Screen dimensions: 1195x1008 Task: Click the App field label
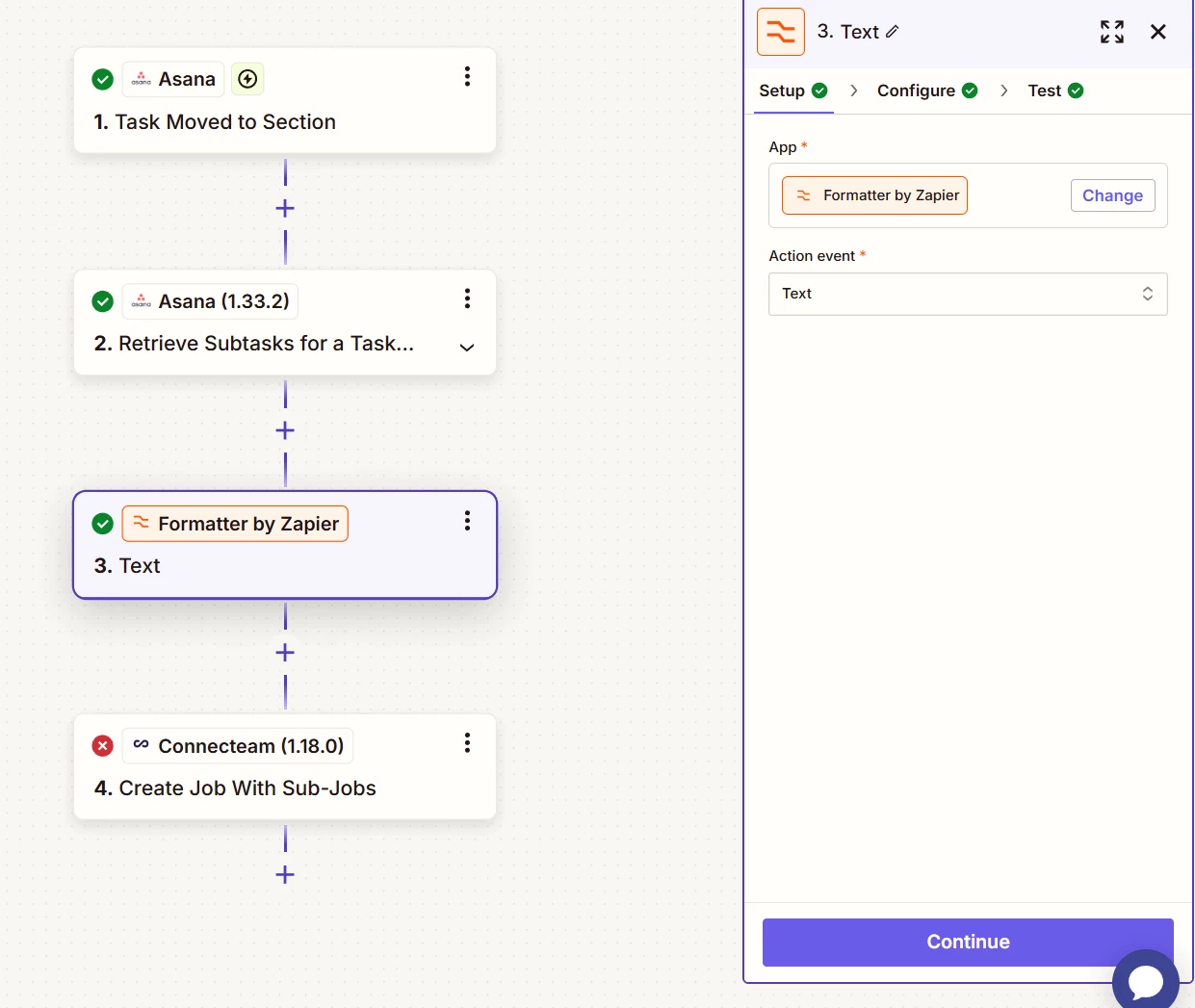click(x=783, y=147)
